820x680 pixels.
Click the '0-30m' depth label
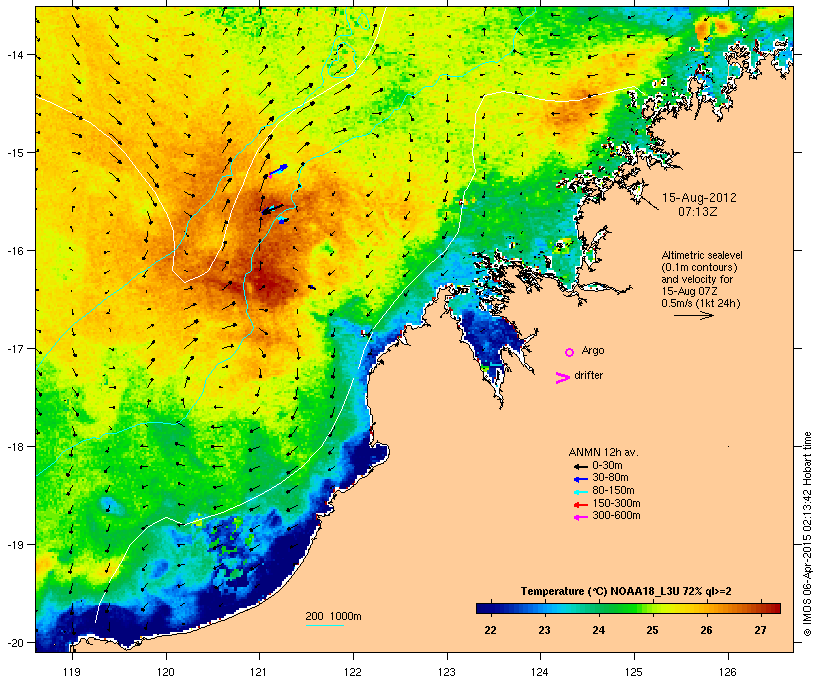(x=607, y=466)
